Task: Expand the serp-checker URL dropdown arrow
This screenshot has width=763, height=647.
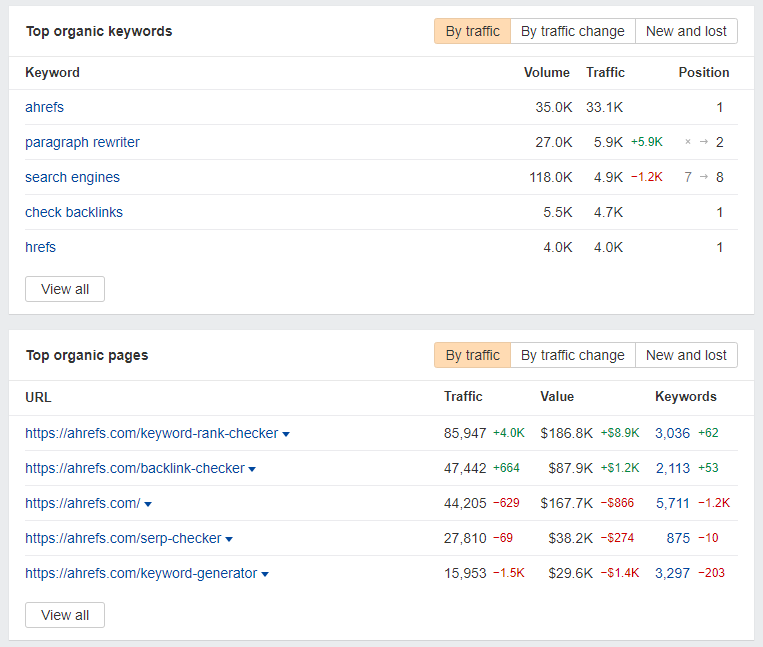Action: pos(229,539)
